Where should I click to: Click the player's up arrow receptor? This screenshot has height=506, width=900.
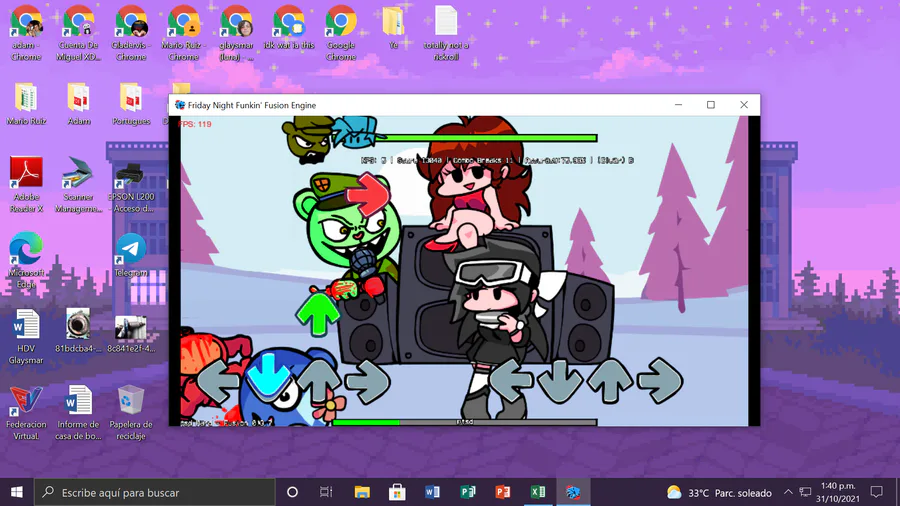pyautogui.click(x=610, y=380)
